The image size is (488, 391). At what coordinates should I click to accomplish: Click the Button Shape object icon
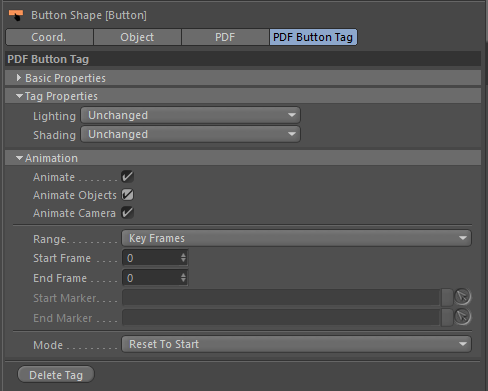coord(16,15)
